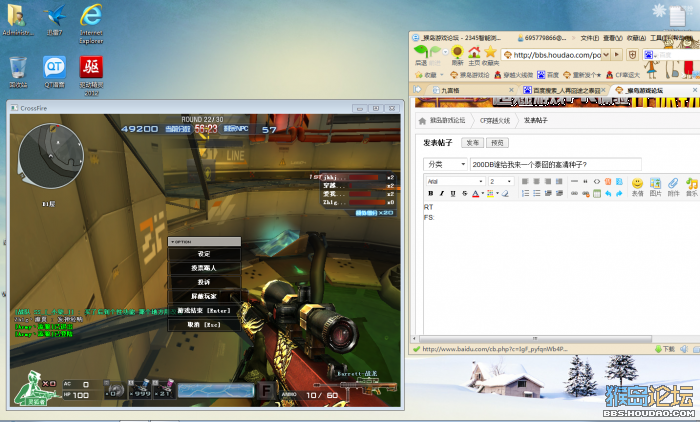Open the 文件(F) menu in the browser
The image size is (700, 422).
pyautogui.click(x=590, y=38)
